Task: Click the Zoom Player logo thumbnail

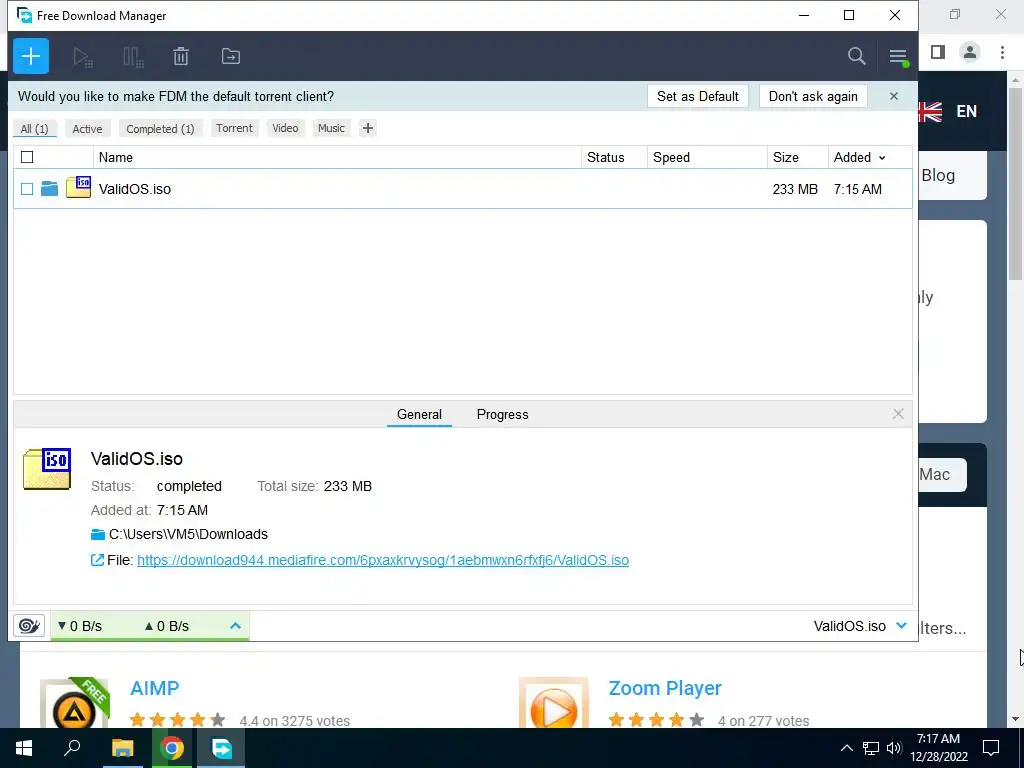Action: (x=553, y=703)
